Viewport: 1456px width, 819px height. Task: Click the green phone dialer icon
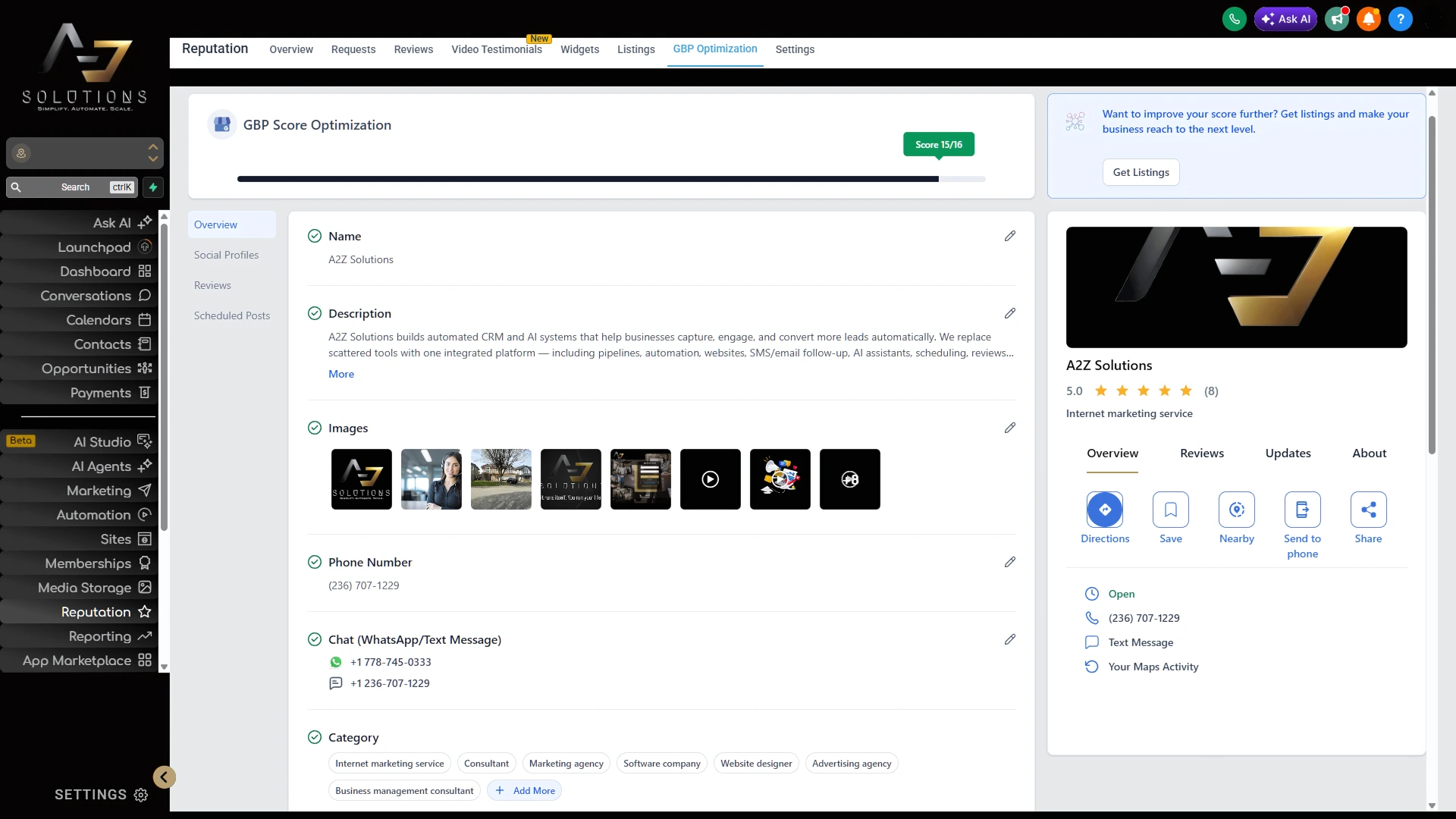pos(1234,19)
